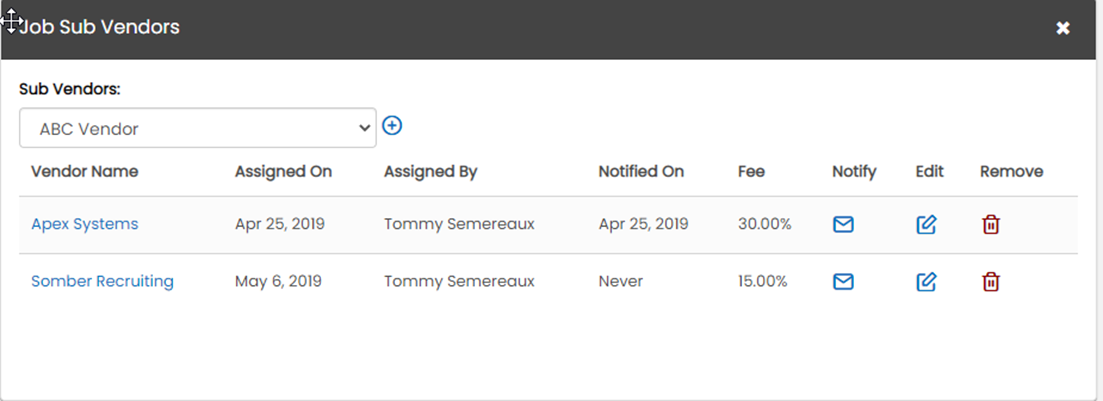Screen dimensions: 1103x401
Task: Edit the Apex Systems vendor entry
Action: [926, 224]
